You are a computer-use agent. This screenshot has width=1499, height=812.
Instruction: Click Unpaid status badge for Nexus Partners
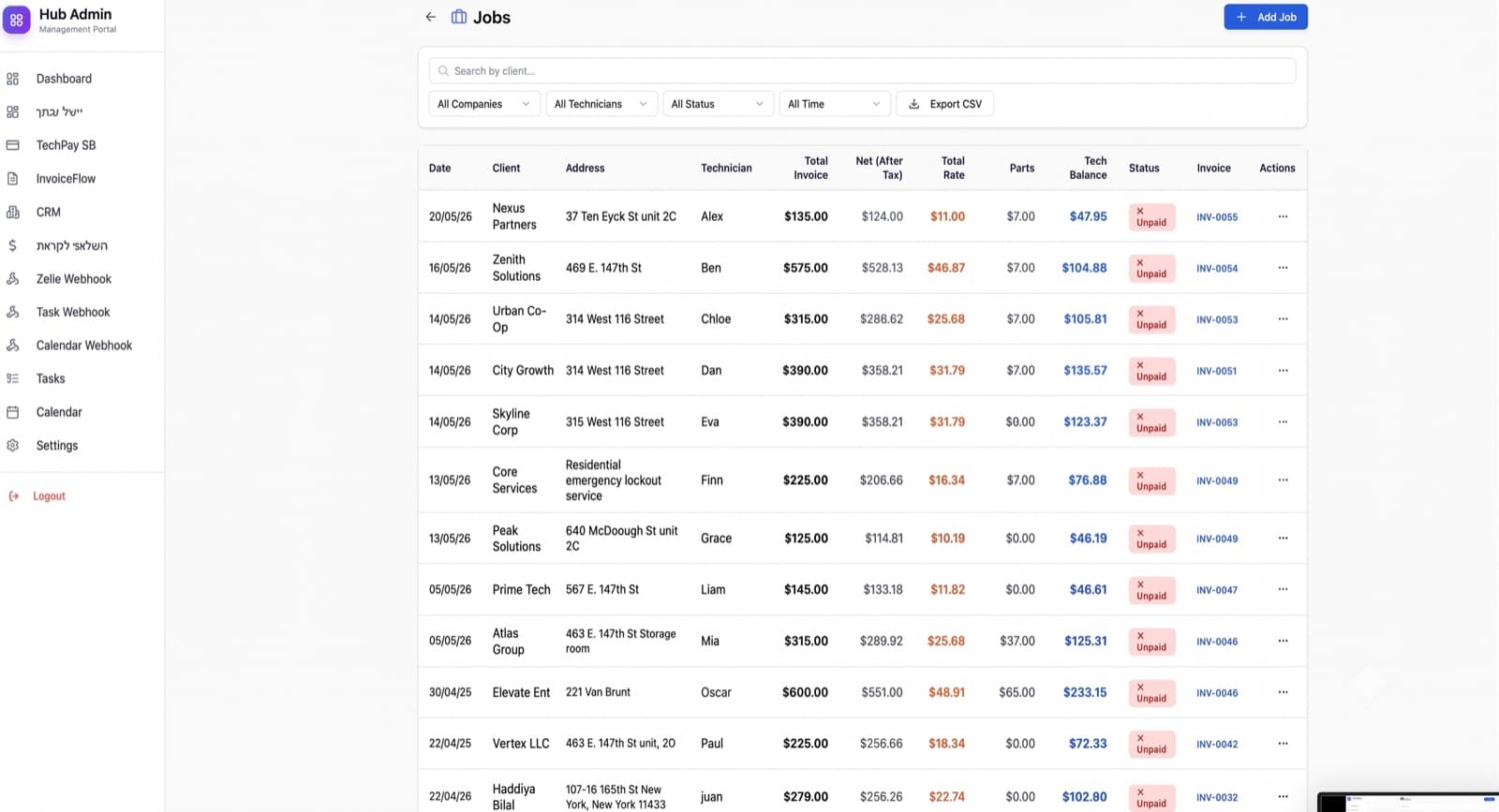point(1151,217)
